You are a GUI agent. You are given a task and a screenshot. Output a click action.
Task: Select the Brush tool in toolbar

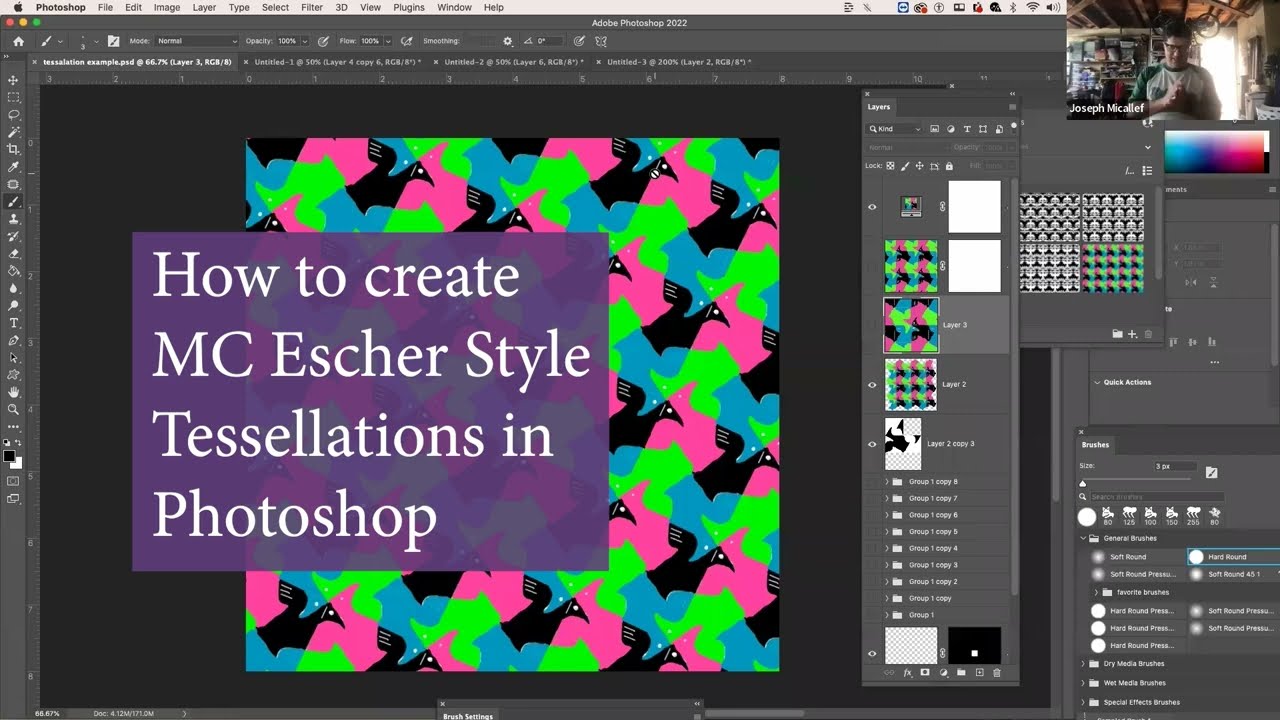click(x=13, y=201)
